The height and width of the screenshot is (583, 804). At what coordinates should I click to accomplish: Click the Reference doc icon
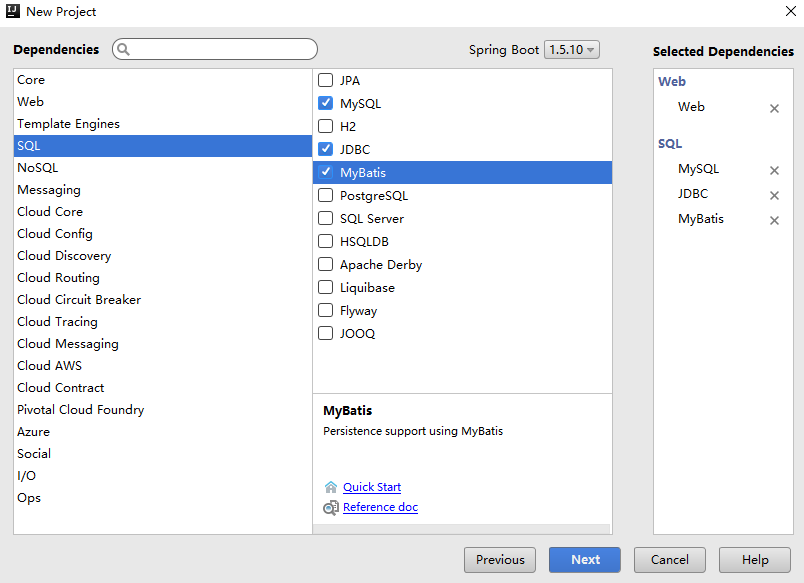(331, 508)
